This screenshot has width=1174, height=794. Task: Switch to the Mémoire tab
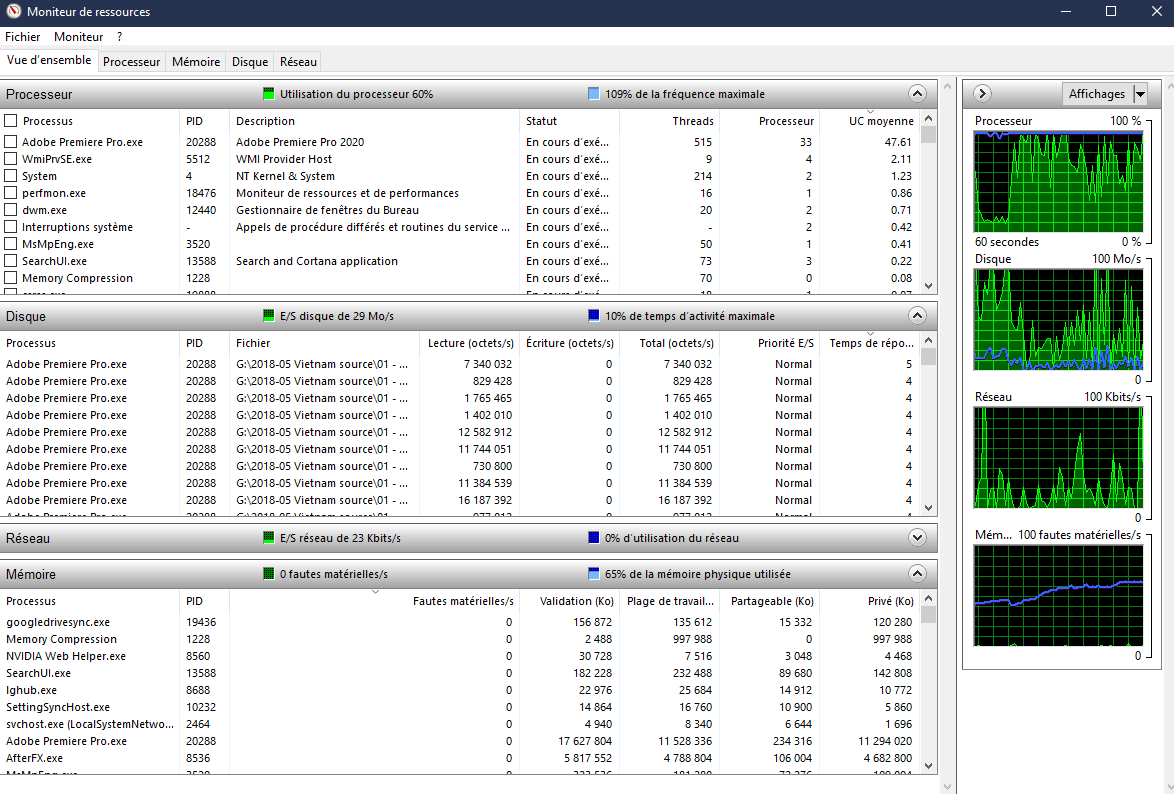coord(196,62)
